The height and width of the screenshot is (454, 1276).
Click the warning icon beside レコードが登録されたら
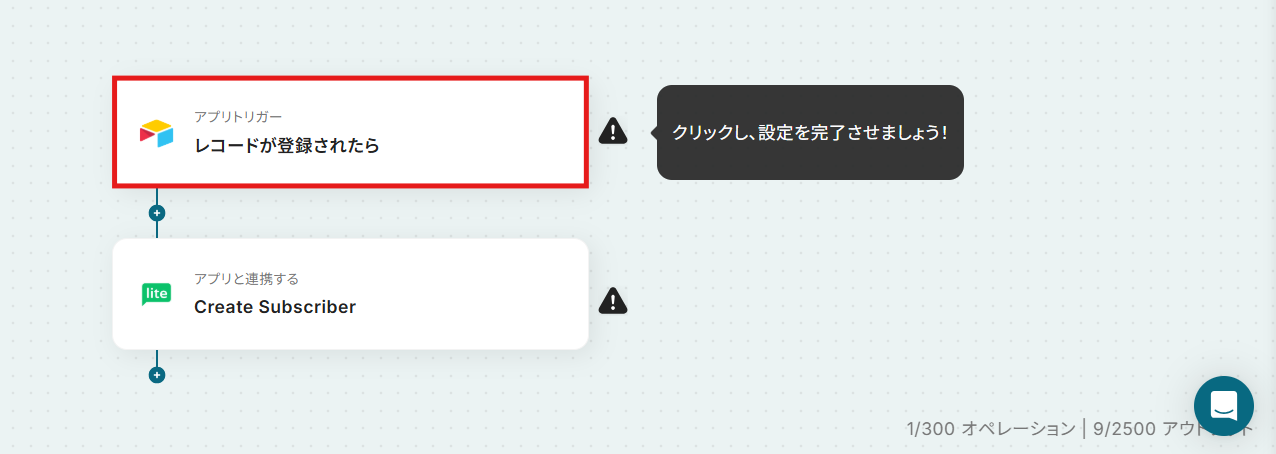(613, 131)
